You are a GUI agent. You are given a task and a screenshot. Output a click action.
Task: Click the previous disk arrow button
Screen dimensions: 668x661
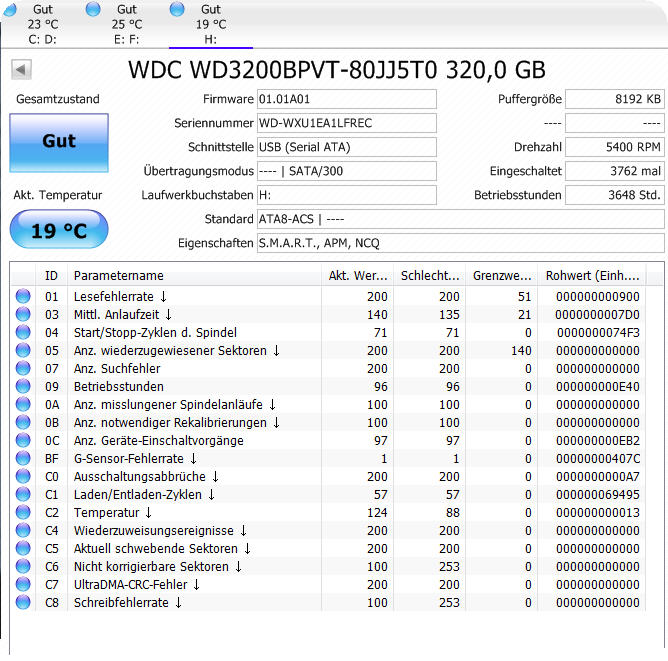coord(21,69)
